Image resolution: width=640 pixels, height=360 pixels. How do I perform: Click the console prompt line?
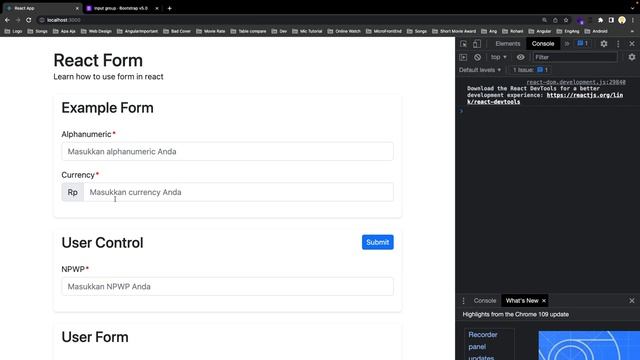[x=547, y=111]
